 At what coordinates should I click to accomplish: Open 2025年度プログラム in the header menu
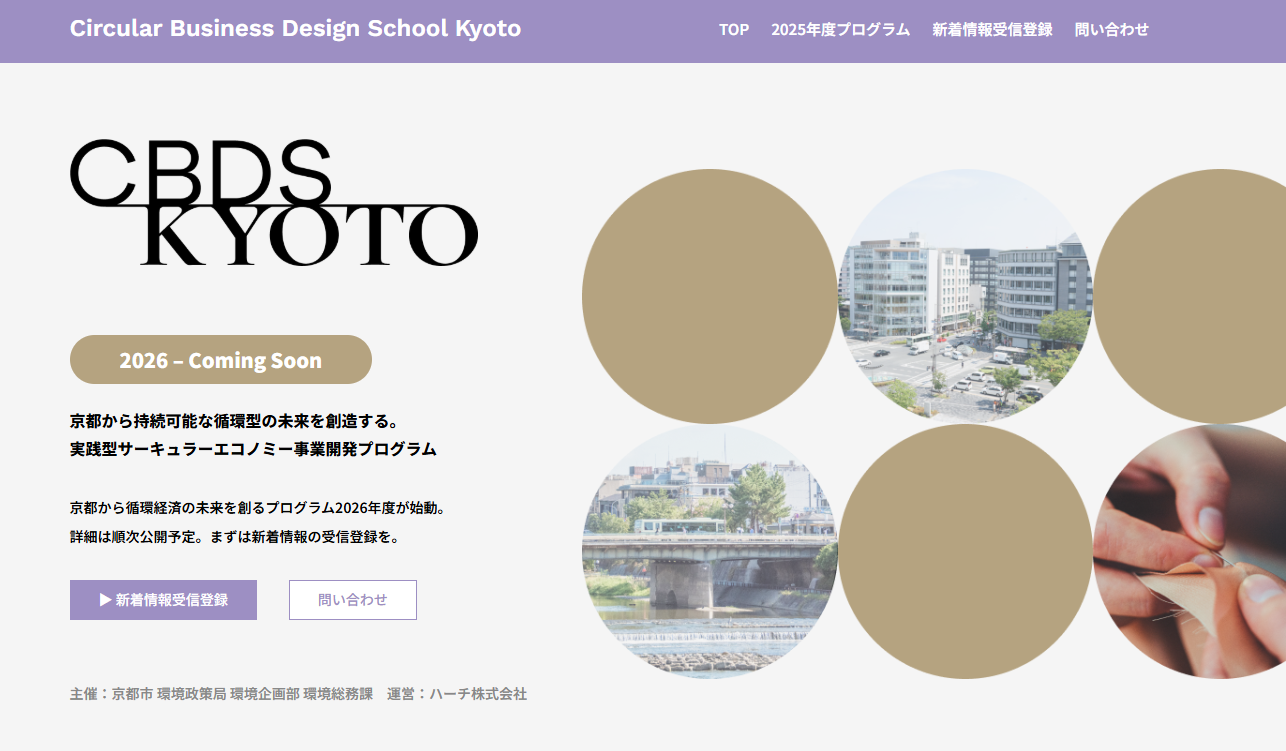pos(840,29)
